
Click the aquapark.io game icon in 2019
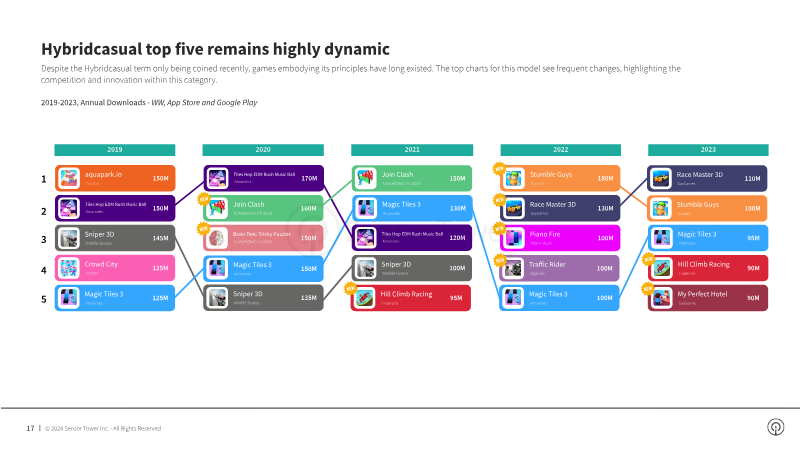[68, 179]
